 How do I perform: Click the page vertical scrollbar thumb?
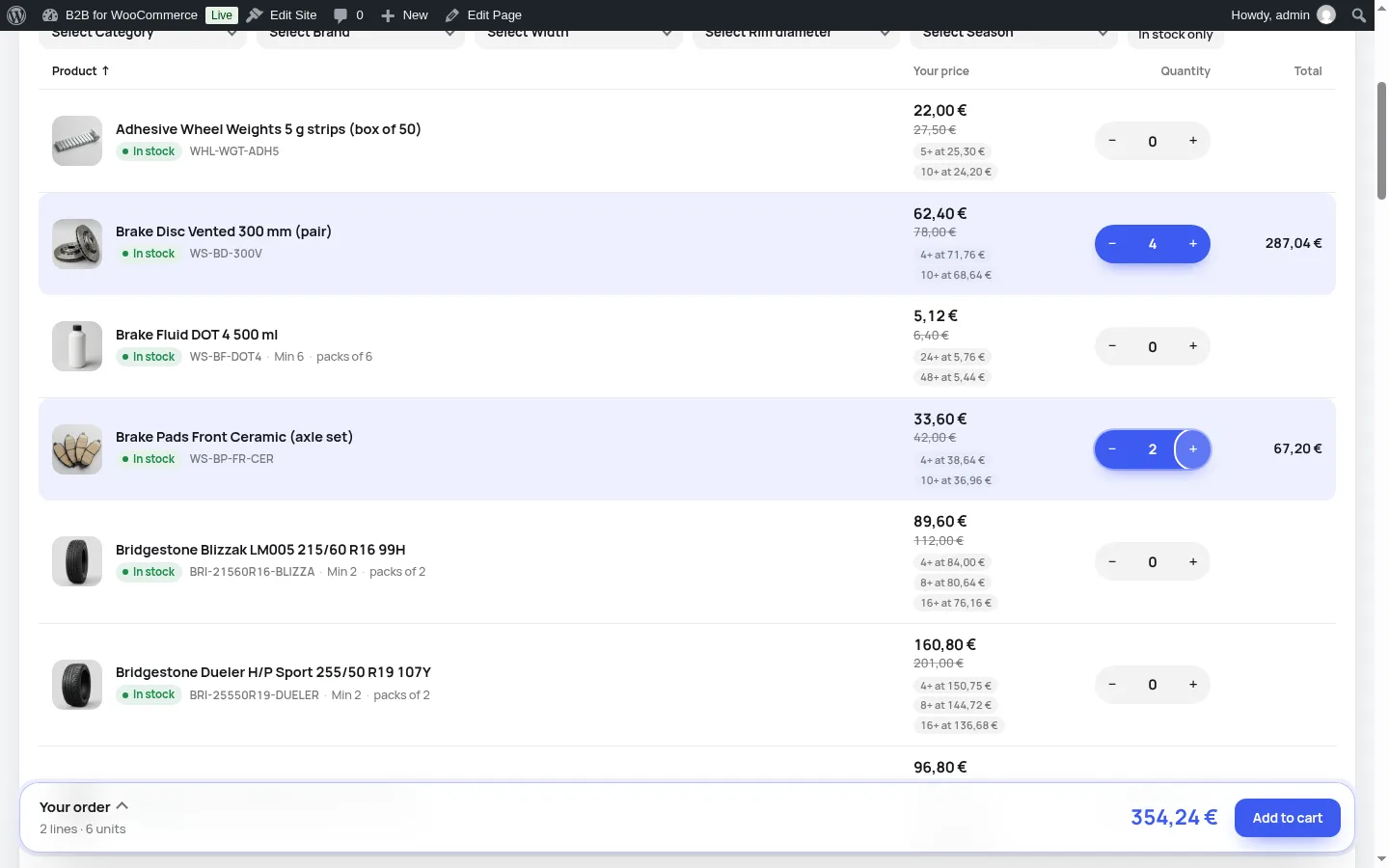pyautogui.click(x=1381, y=141)
